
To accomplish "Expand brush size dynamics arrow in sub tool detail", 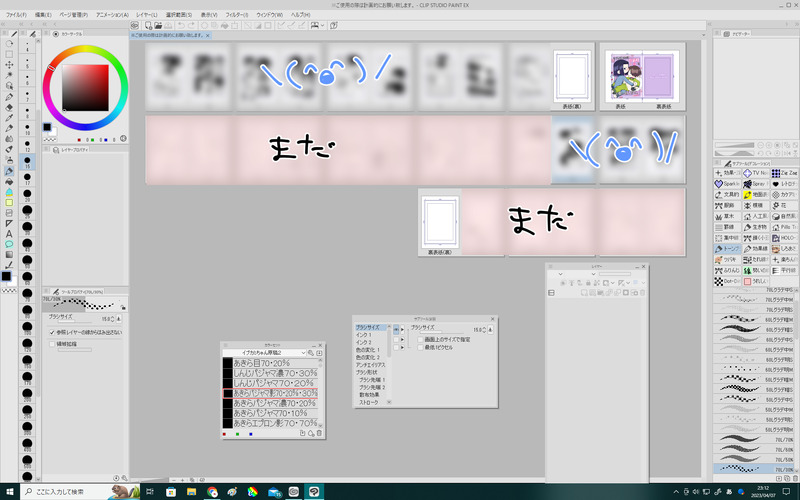I will tap(403, 330).
